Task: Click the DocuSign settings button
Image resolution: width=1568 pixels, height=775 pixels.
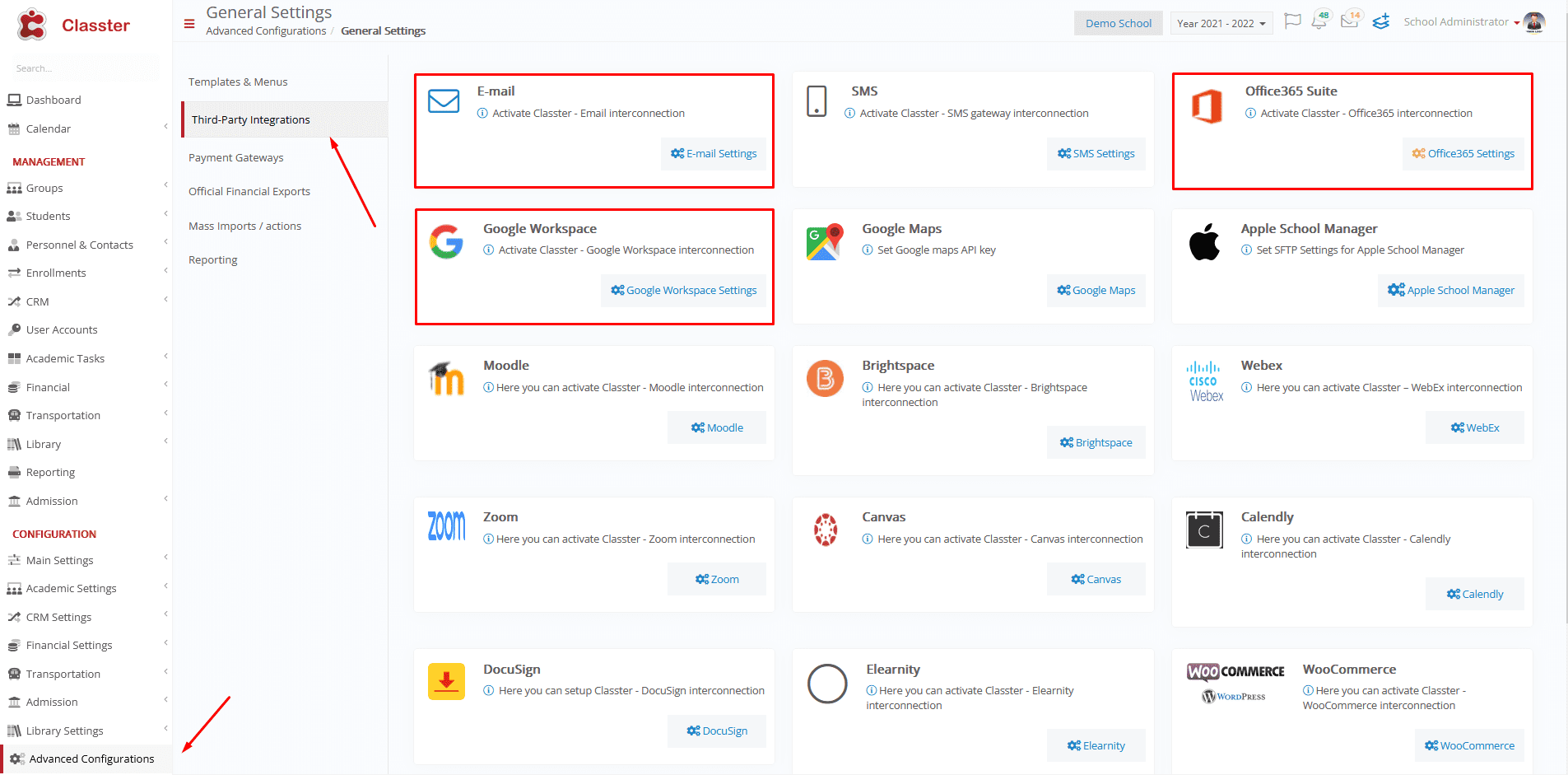Action: point(717,731)
